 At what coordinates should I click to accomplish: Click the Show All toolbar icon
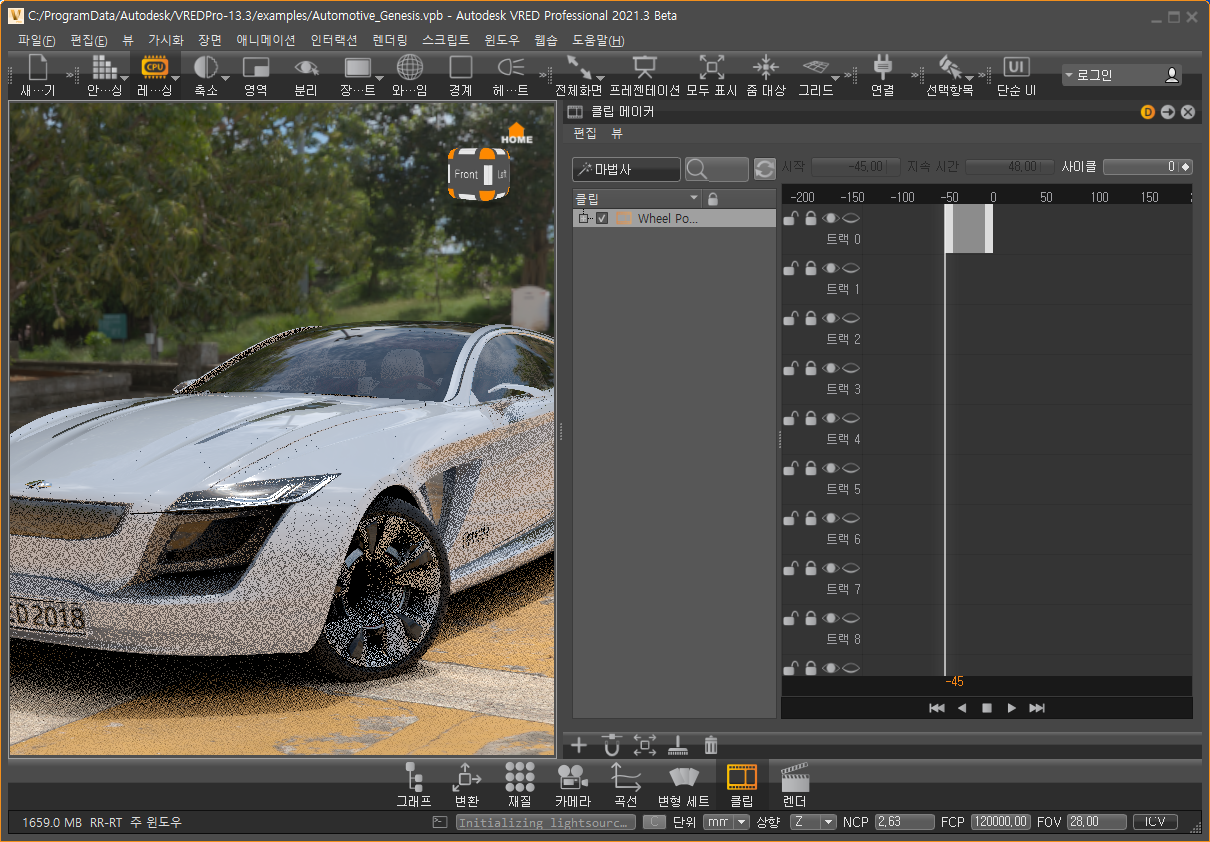click(711, 68)
